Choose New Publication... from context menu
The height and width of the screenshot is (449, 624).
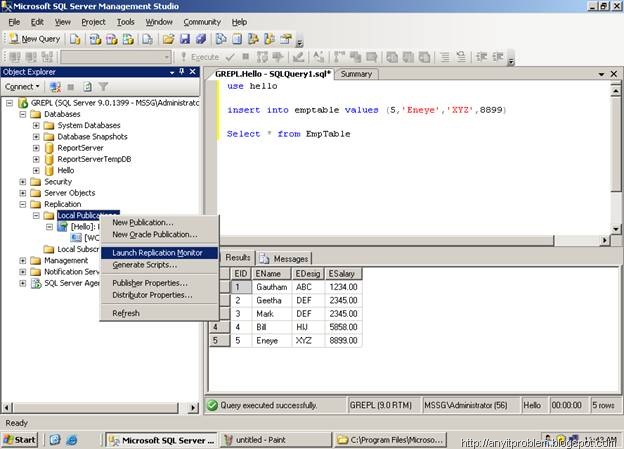click(160, 223)
